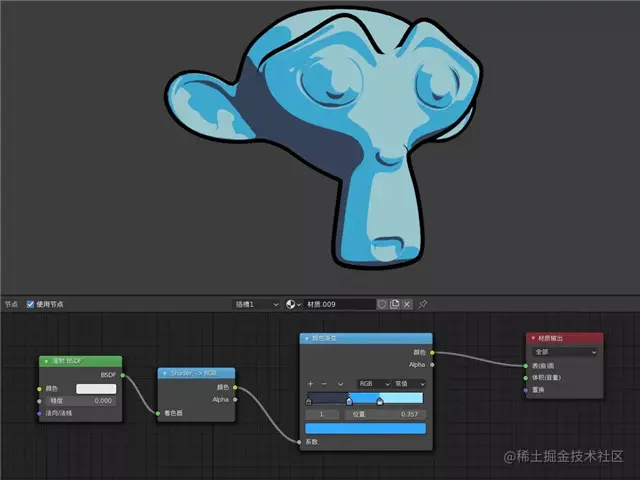
Task: Remove color stop with minus button
Action: [x=324, y=384]
